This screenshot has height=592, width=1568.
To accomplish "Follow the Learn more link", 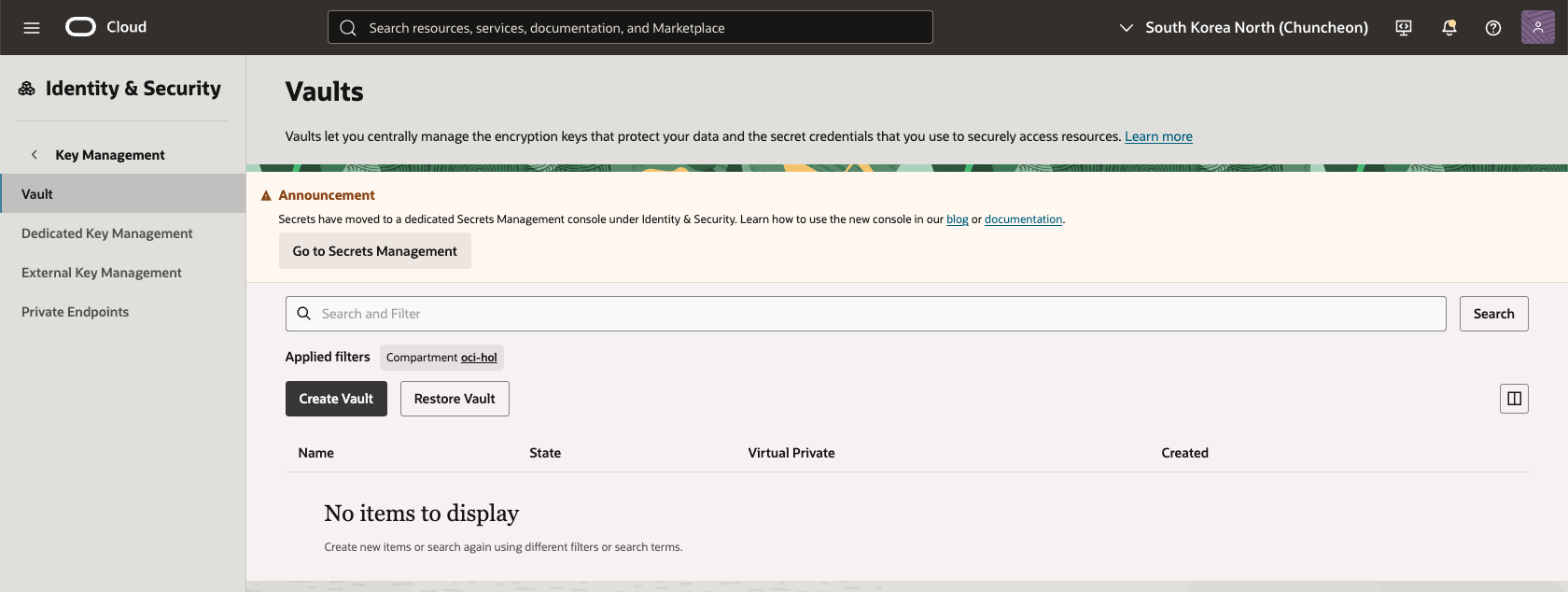I will pyautogui.click(x=1158, y=136).
